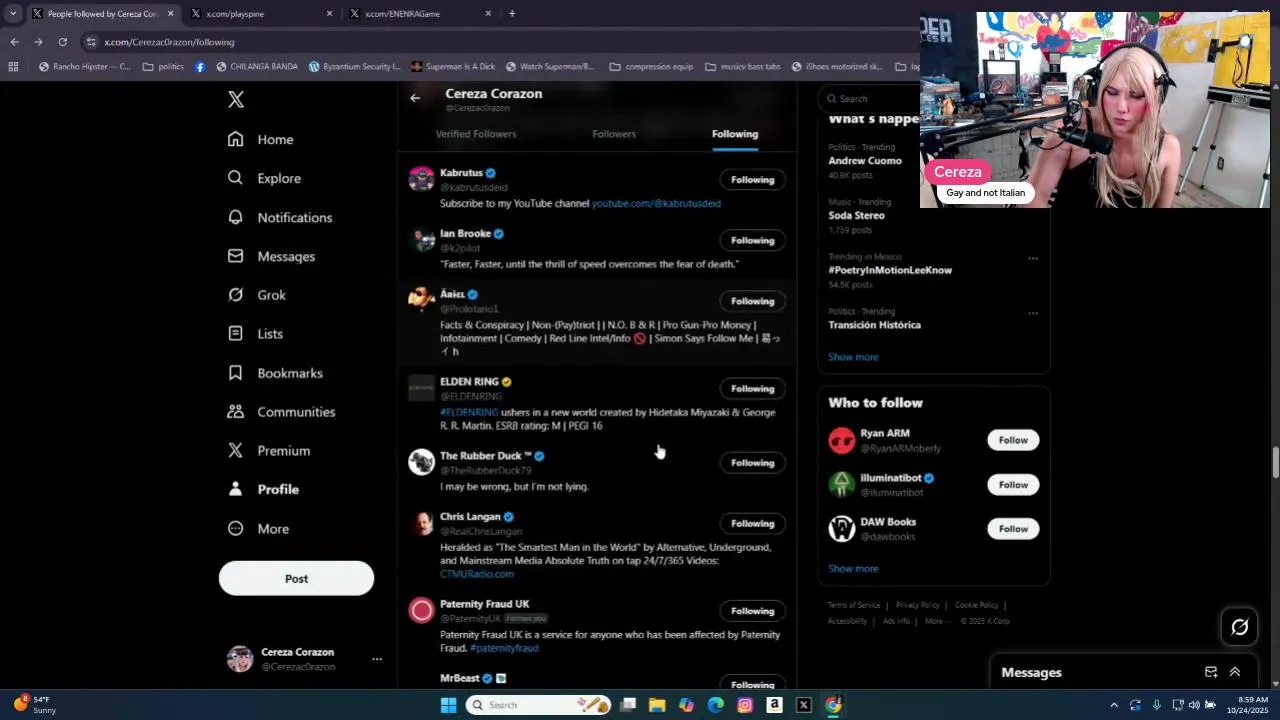Click the Kabrutus profile picture
Image resolution: width=1280 pixels, height=720 pixels.
(421, 179)
